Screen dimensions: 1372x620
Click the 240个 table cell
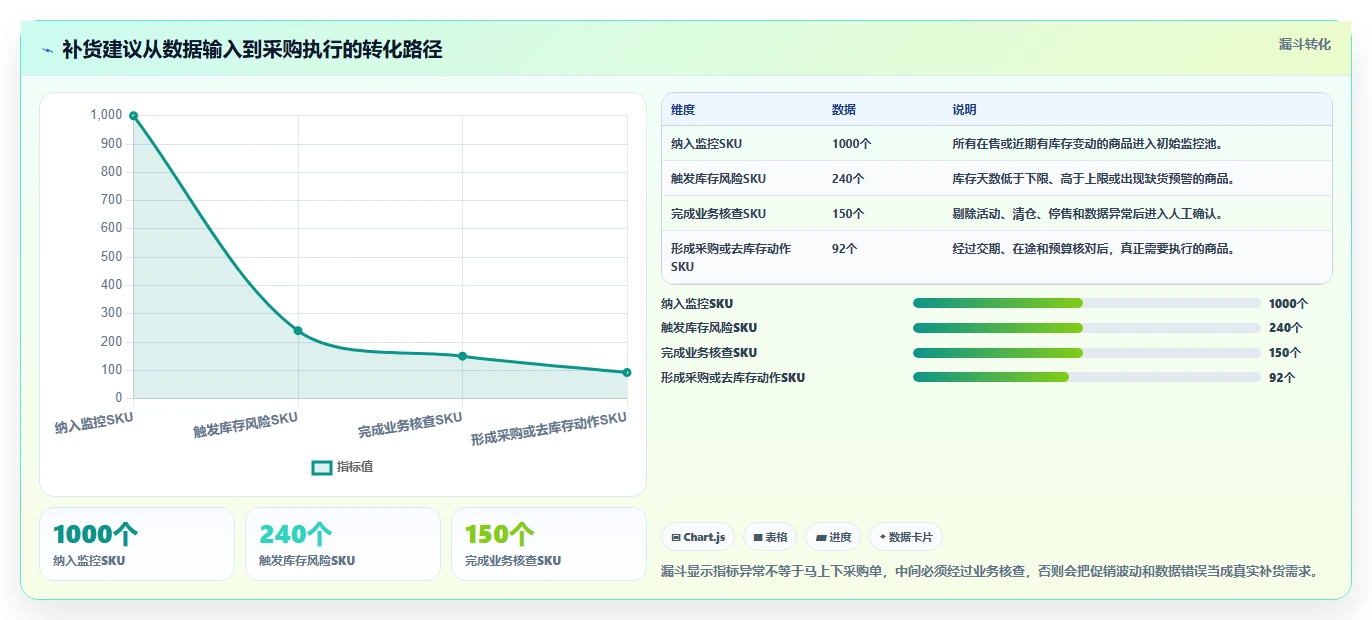coord(848,179)
